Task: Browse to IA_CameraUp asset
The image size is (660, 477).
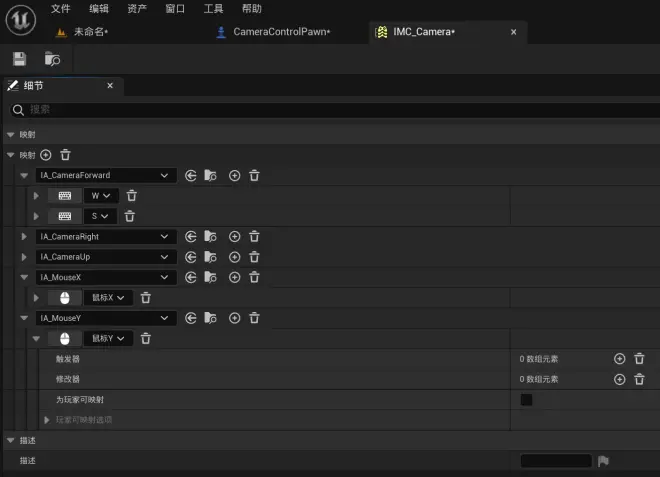Action: pos(210,257)
